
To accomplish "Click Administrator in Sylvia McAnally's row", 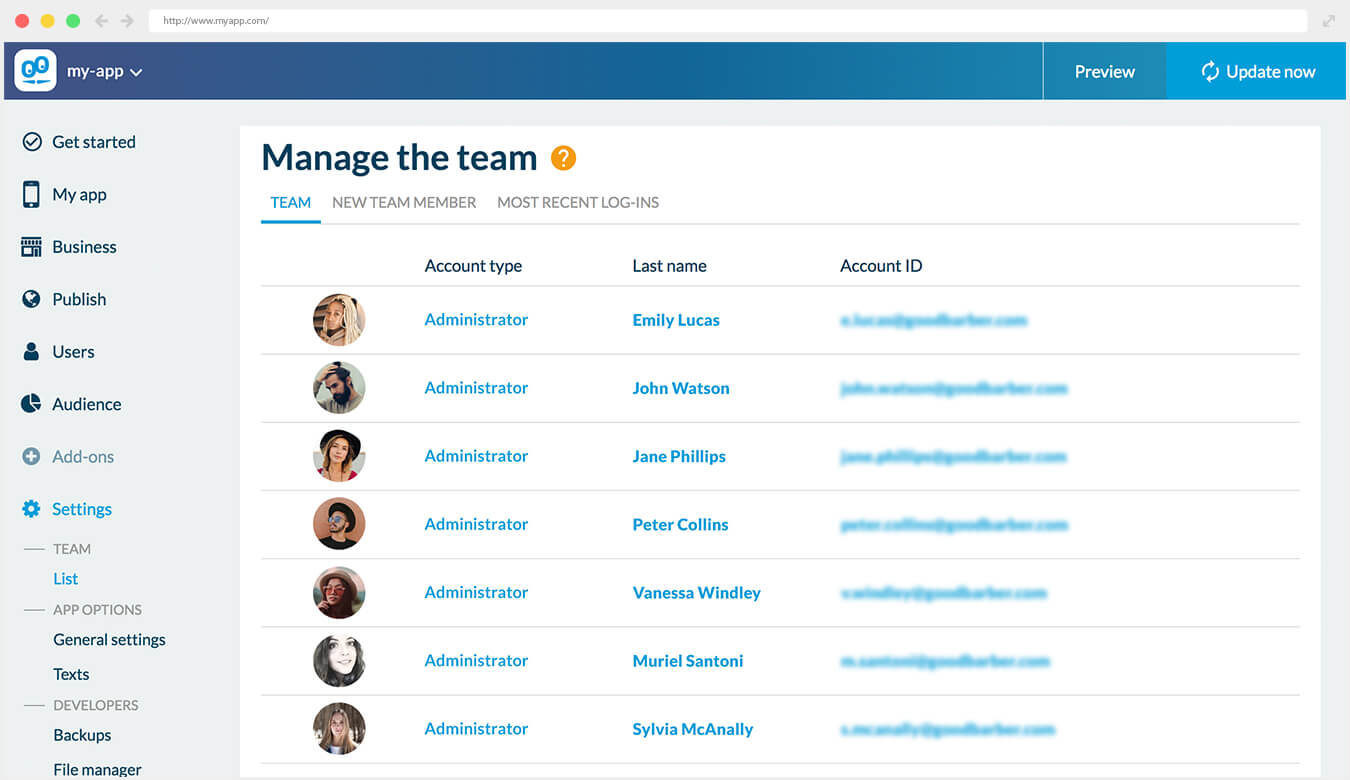I will (476, 729).
